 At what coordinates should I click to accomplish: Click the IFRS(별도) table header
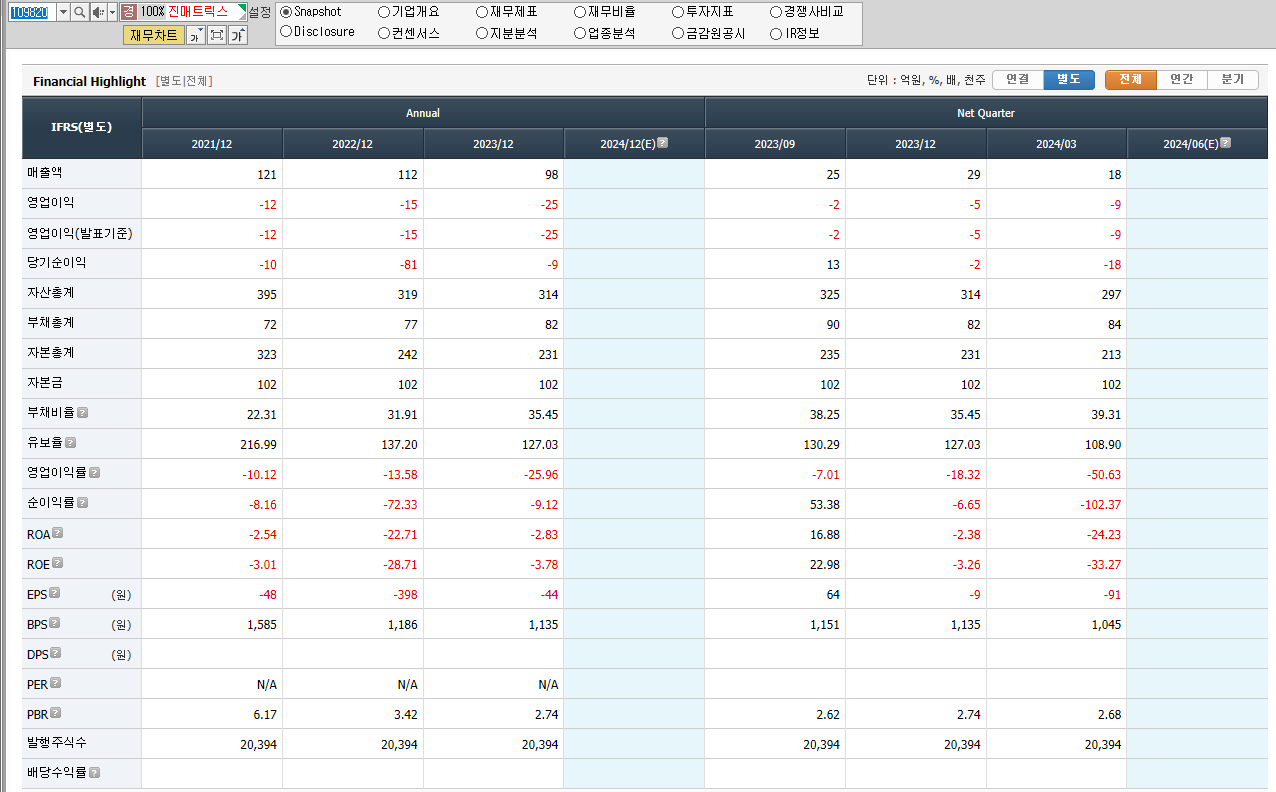tap(82, 128)
